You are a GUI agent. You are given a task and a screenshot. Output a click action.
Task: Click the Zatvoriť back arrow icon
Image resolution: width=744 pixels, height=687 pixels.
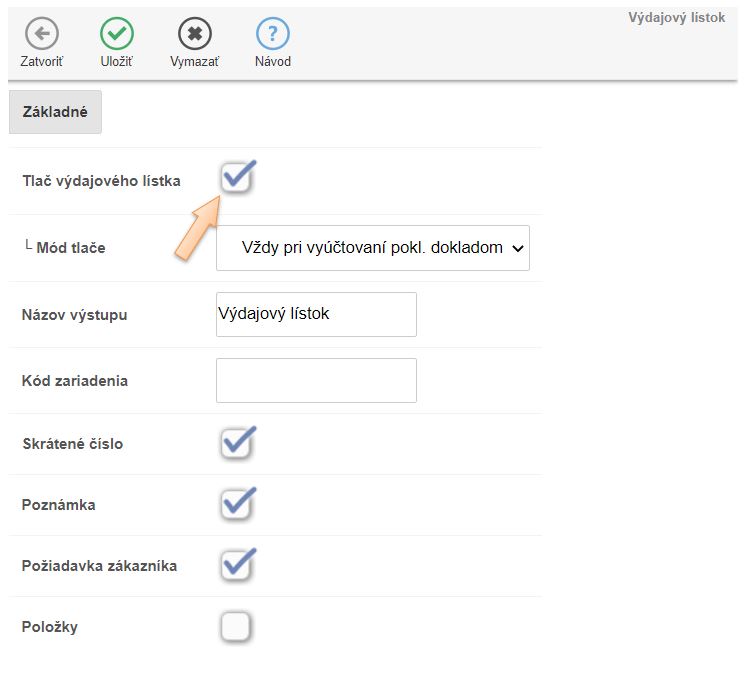[41, 34]
